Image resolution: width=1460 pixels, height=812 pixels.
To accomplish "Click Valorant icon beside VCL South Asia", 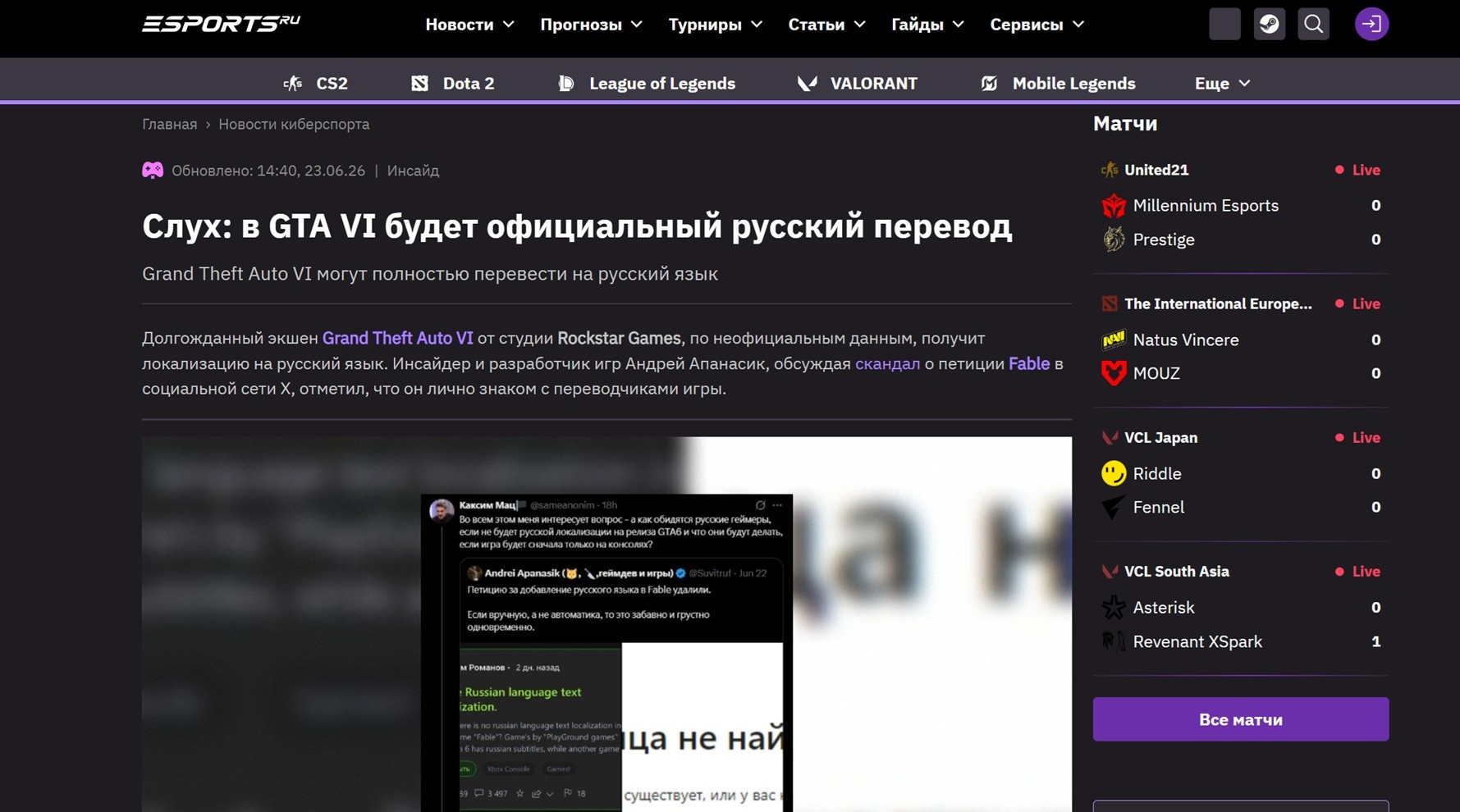I will click(1110, 572).
